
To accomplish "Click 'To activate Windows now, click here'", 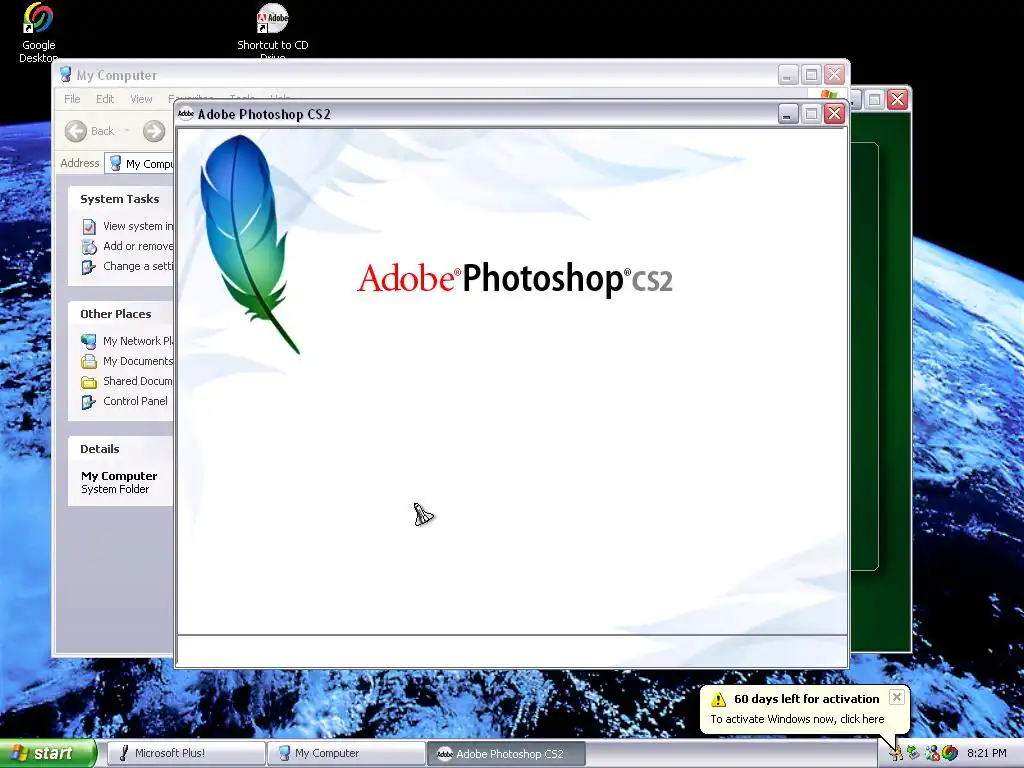I will pyautogui.click(x=797, y=719).
